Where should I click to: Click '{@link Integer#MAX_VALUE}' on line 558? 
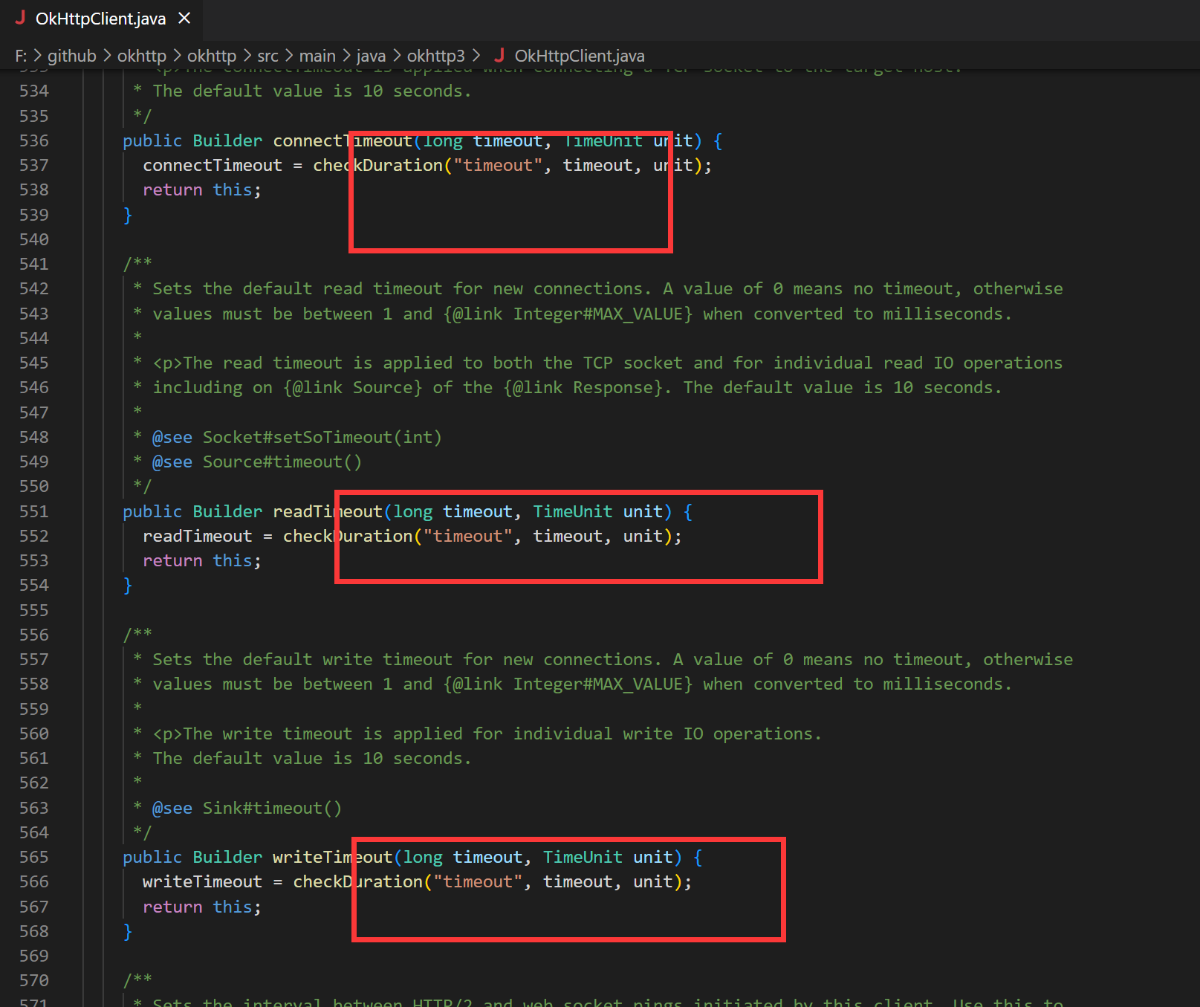coord(568,684)
